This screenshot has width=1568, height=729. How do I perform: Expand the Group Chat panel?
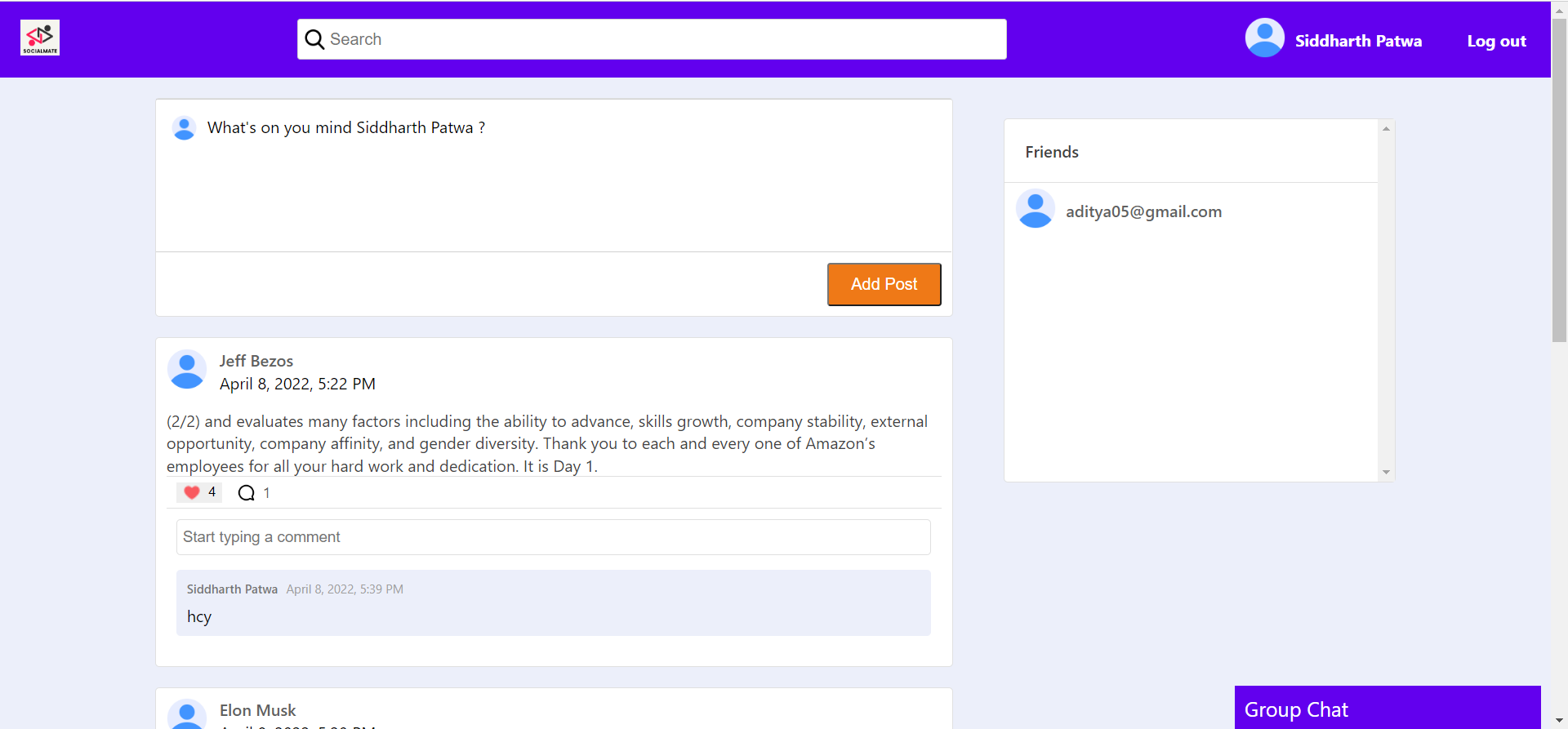[x=1388, y=708]
